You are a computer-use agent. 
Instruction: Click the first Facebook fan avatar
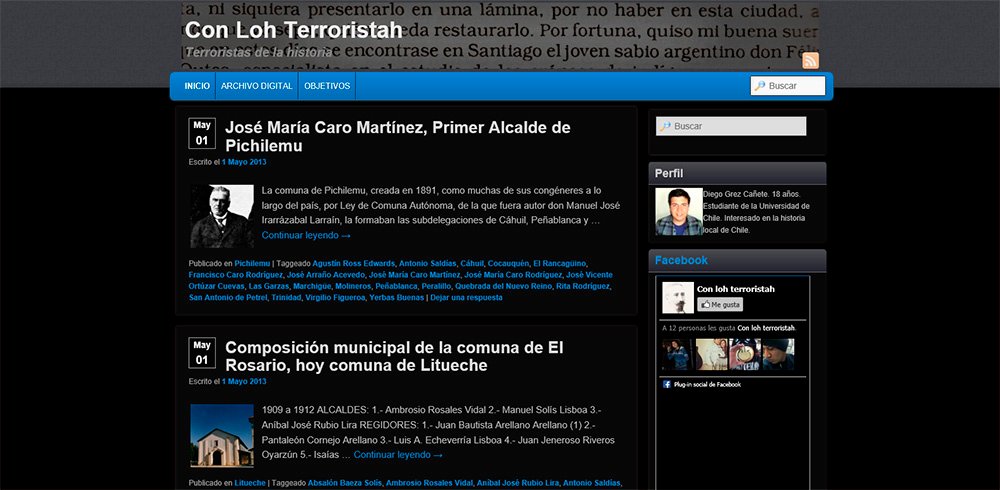coord(678,354)
